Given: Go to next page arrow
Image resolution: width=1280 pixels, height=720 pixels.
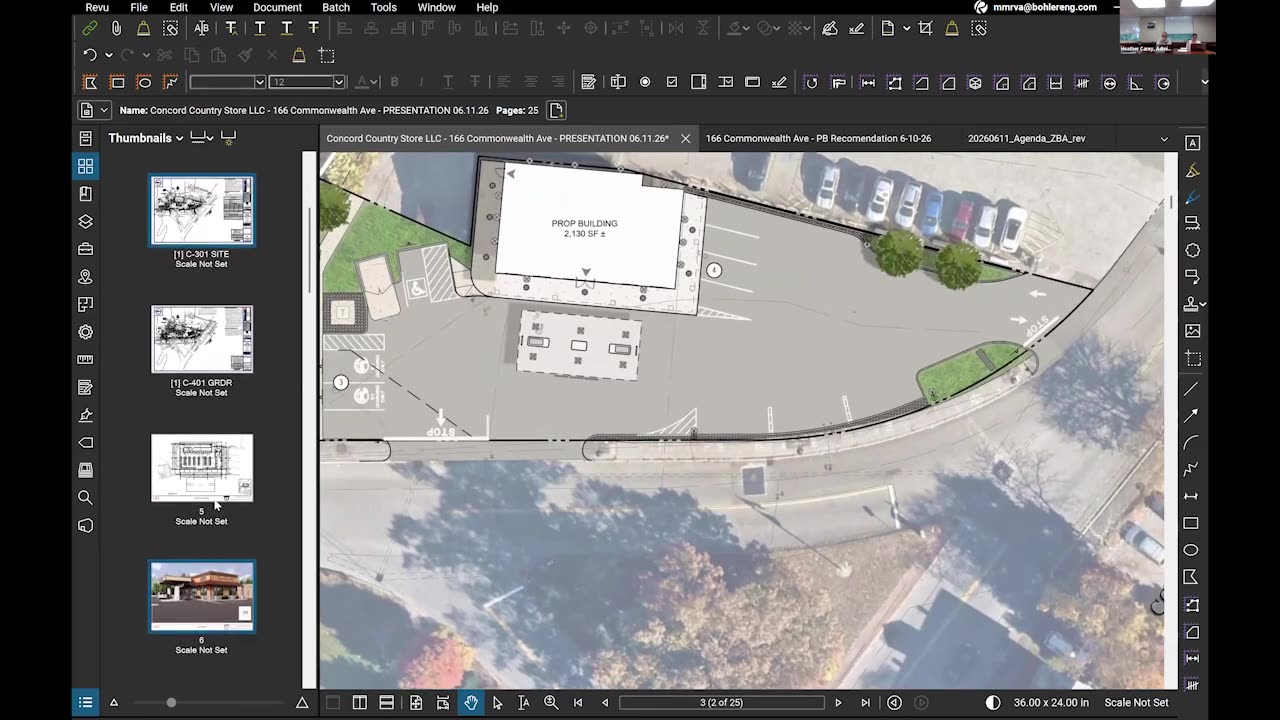Looking at the screenshot, I should point(838,703).
